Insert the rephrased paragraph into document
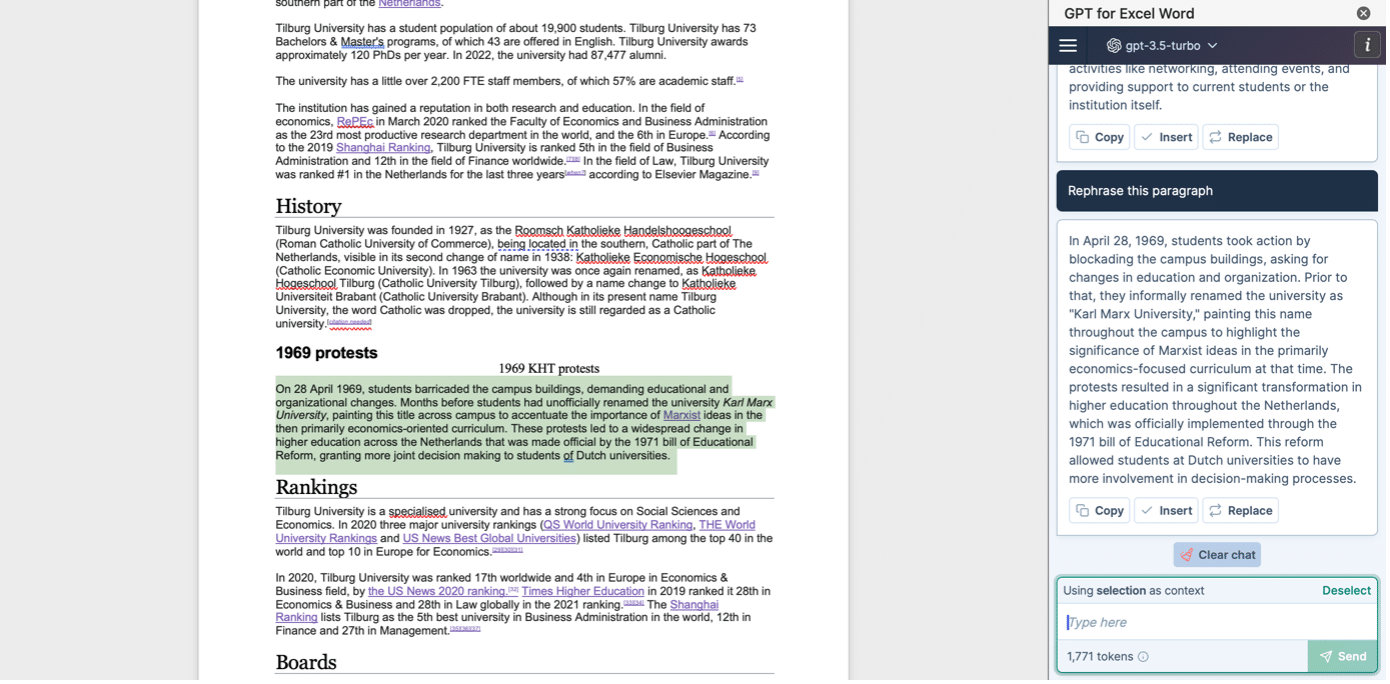Image resolution: width=1390 pixels, height=684 pixels. point(1166,510)
